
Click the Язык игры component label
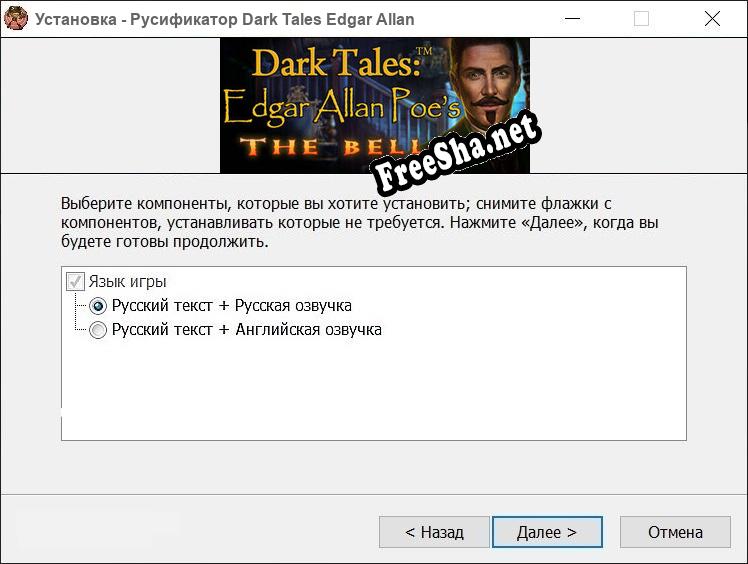pyautogui.click(x=127, y=282)
